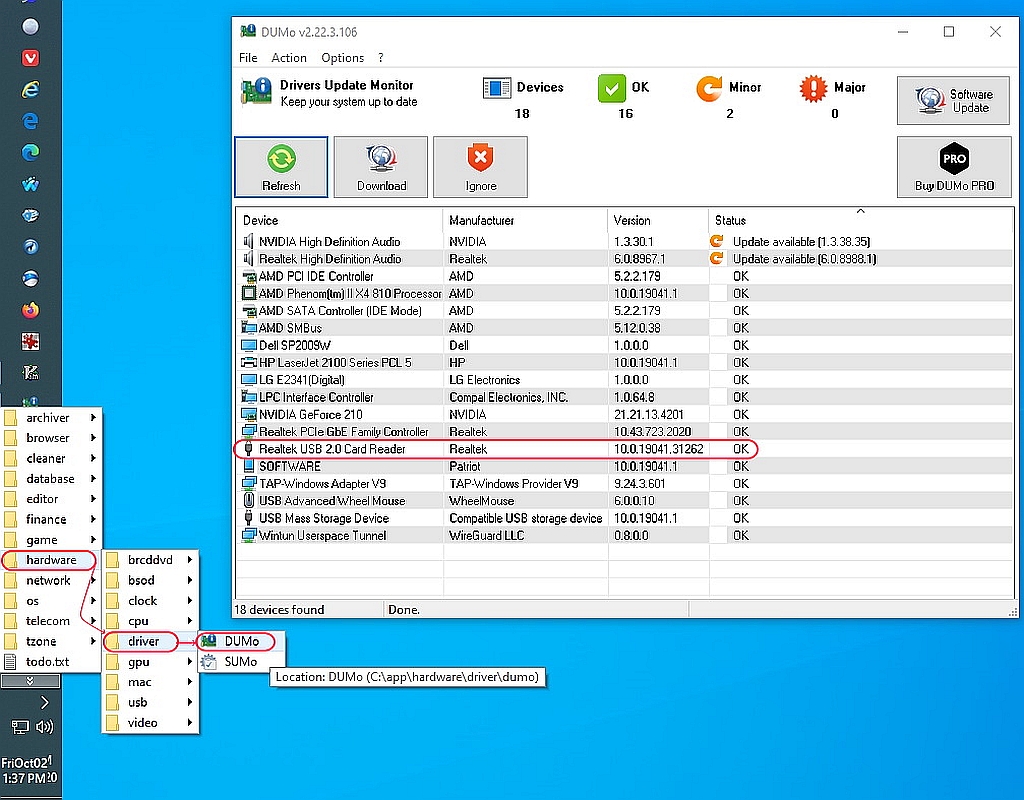Open todo.txt from the launcher menu
The height and width of the screenshot is (800, 1024).
tap(51, 662)
